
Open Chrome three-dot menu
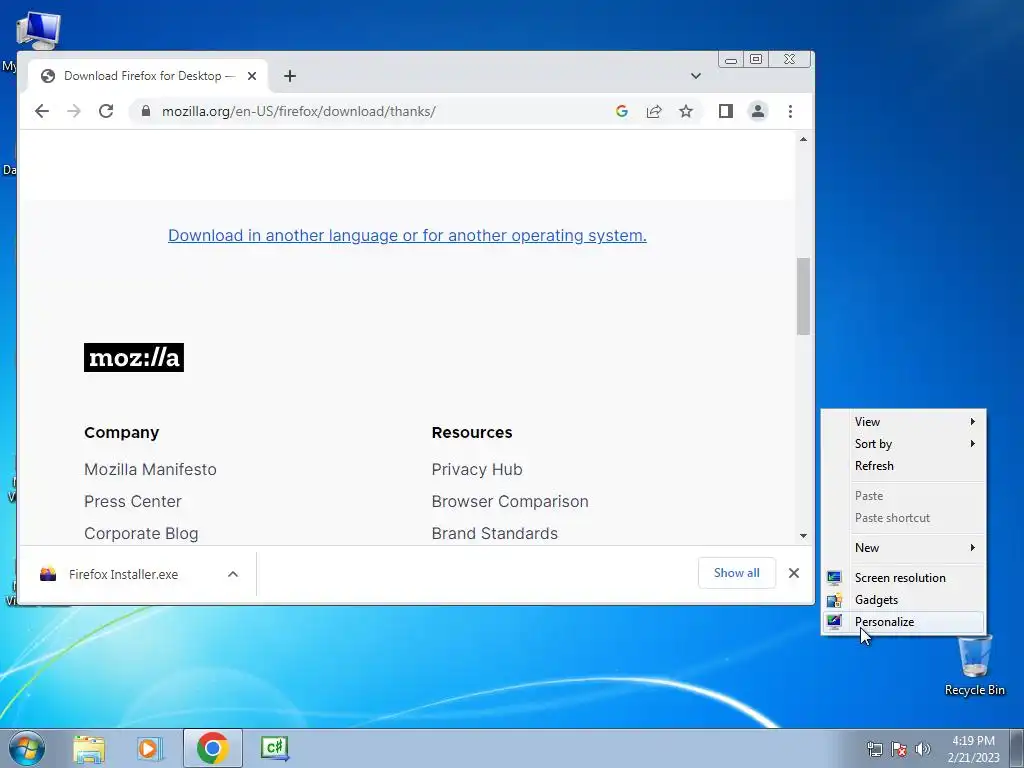[790, 111]
